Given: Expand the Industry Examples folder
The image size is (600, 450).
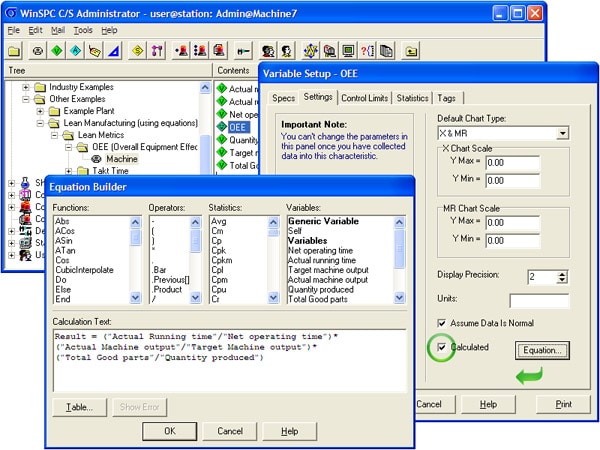Looking at the screenshot, I should tap(26, 87).
